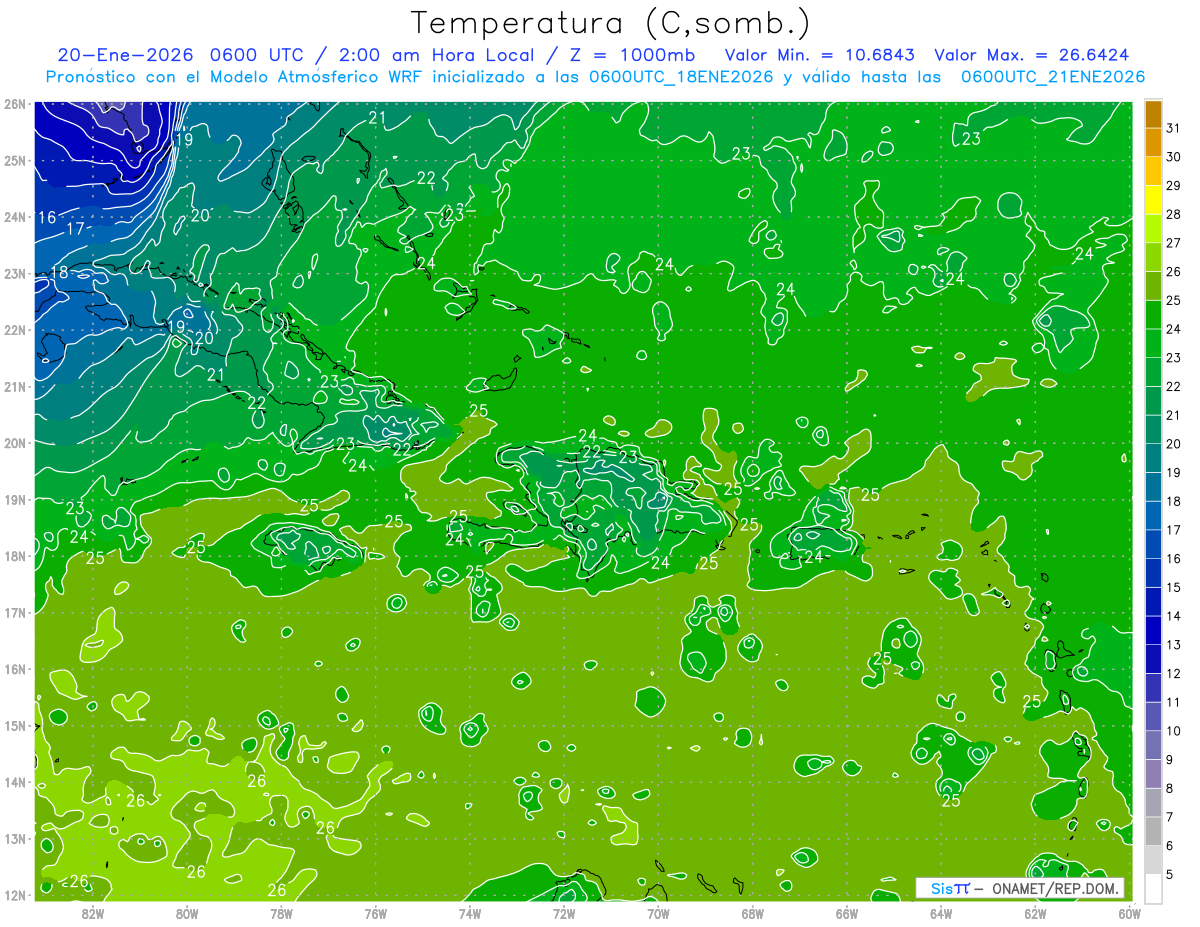Click the "24N" latitude axis label
The width and height of the screenshot is (1200, 927).
[x=15, y=217]
